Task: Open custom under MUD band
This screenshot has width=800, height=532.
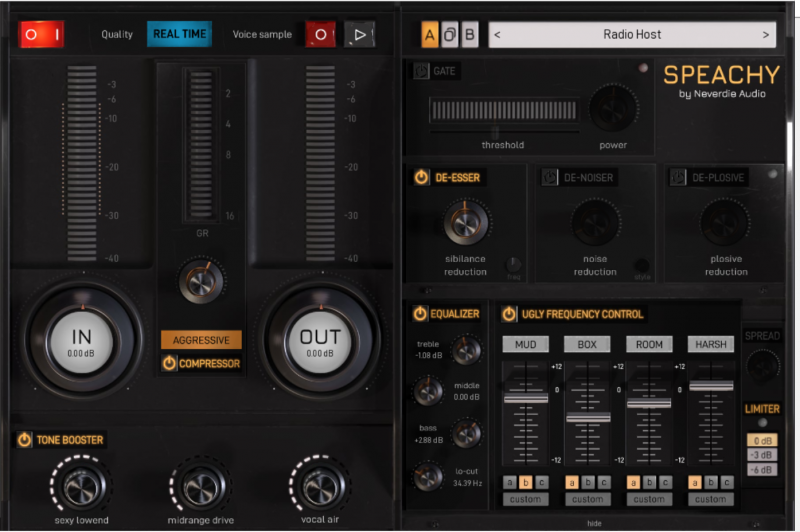Action: coord(526,499)
